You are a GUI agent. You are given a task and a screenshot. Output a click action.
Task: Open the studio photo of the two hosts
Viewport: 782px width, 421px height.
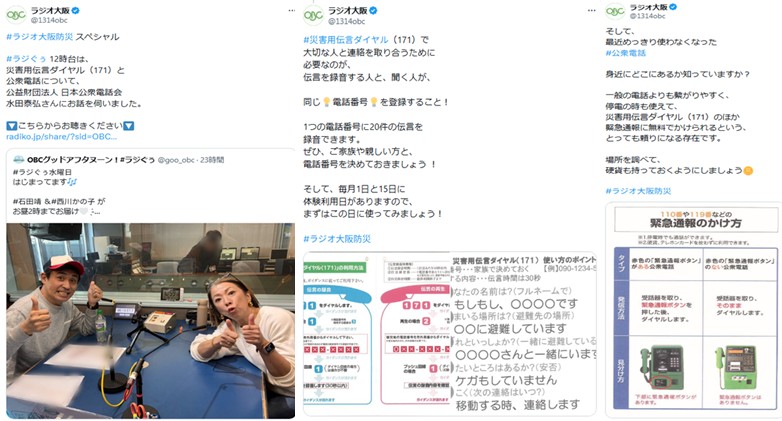point(151,320)
